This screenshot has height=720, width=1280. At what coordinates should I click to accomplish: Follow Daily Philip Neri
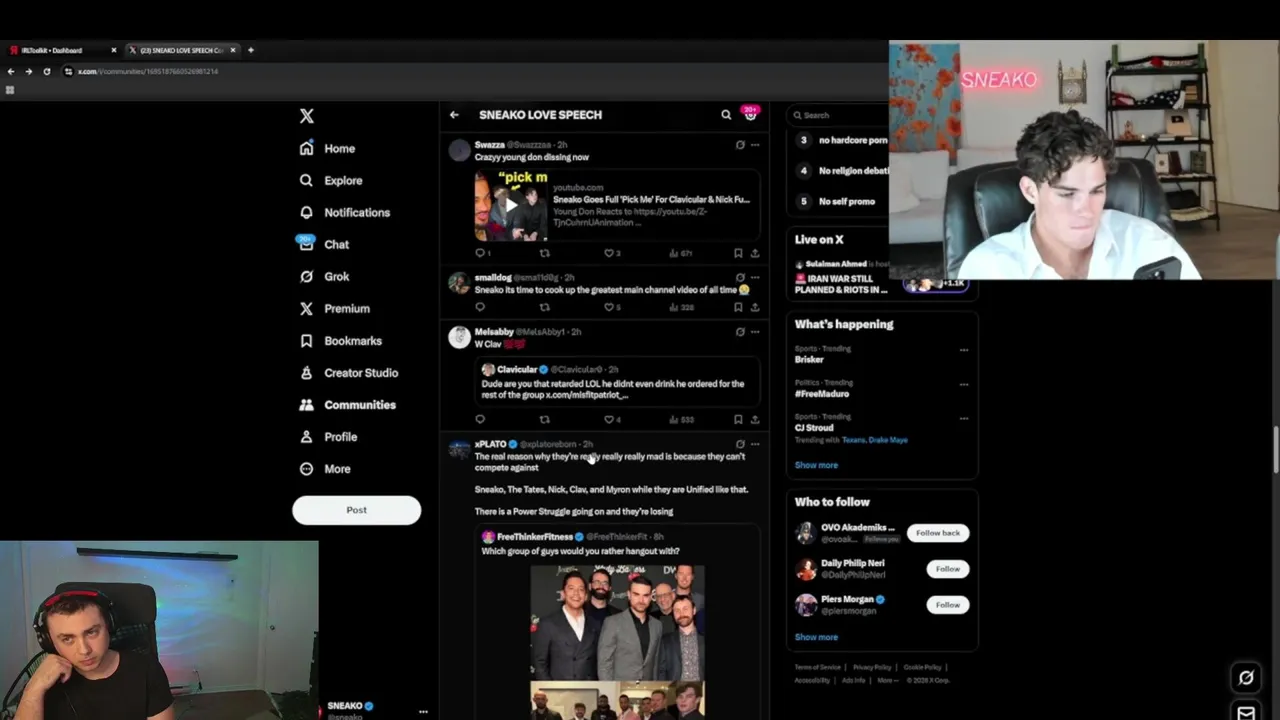tap(947, 569)
